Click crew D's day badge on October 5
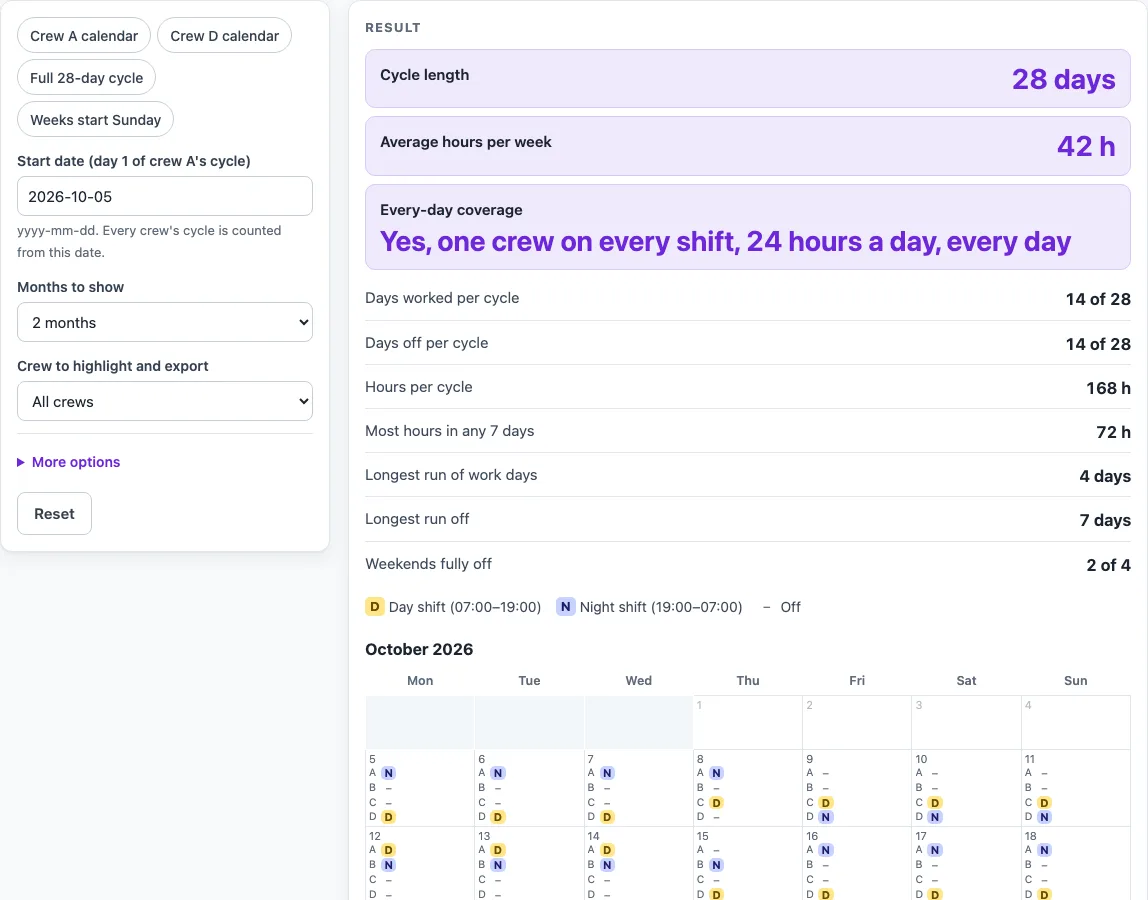The width and height of the screenshot is (1148, 900). click(x=388, y=817)
